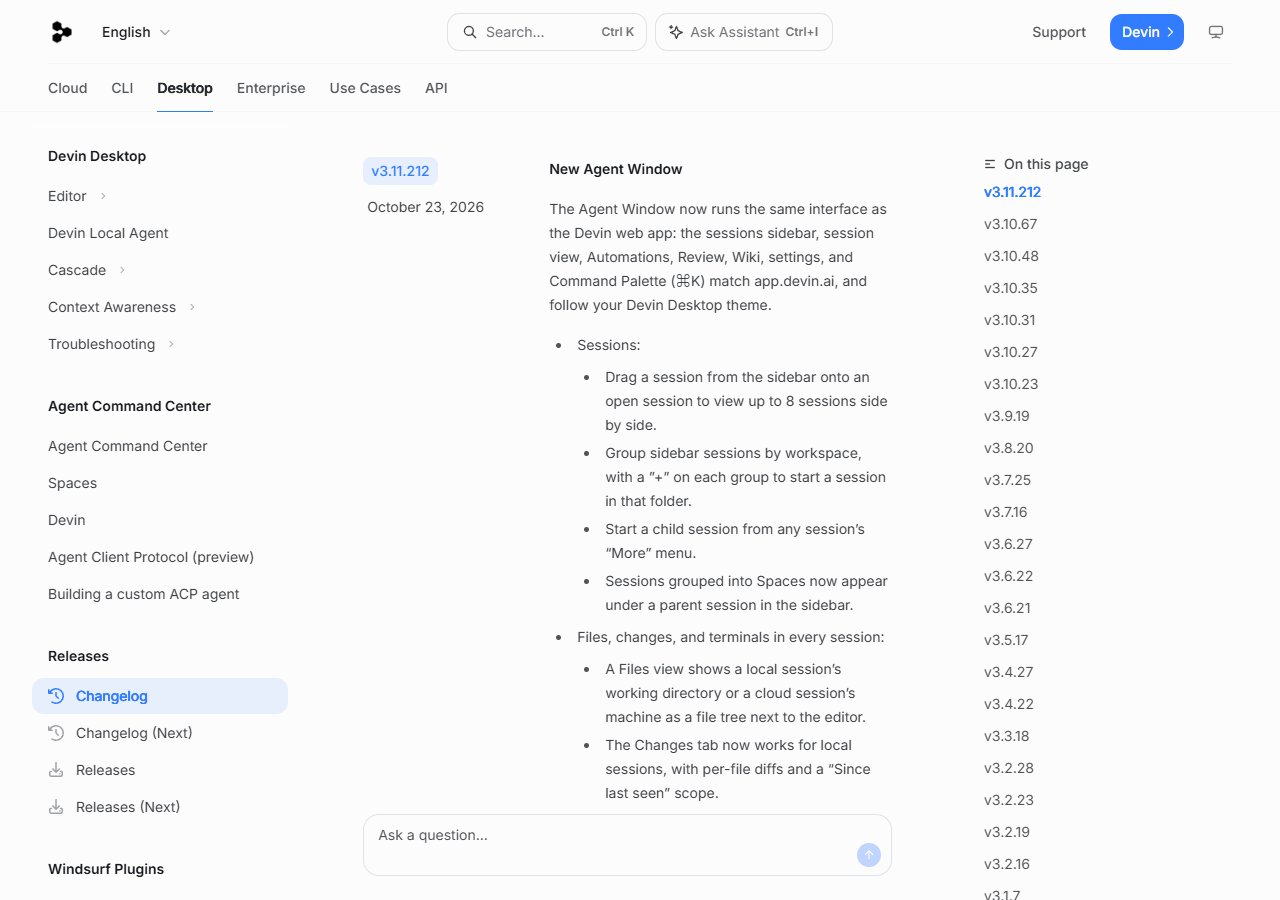This screenshot has width=1280, height=900.
Task: Select the Desktop tab
Action: click(185, 88)
